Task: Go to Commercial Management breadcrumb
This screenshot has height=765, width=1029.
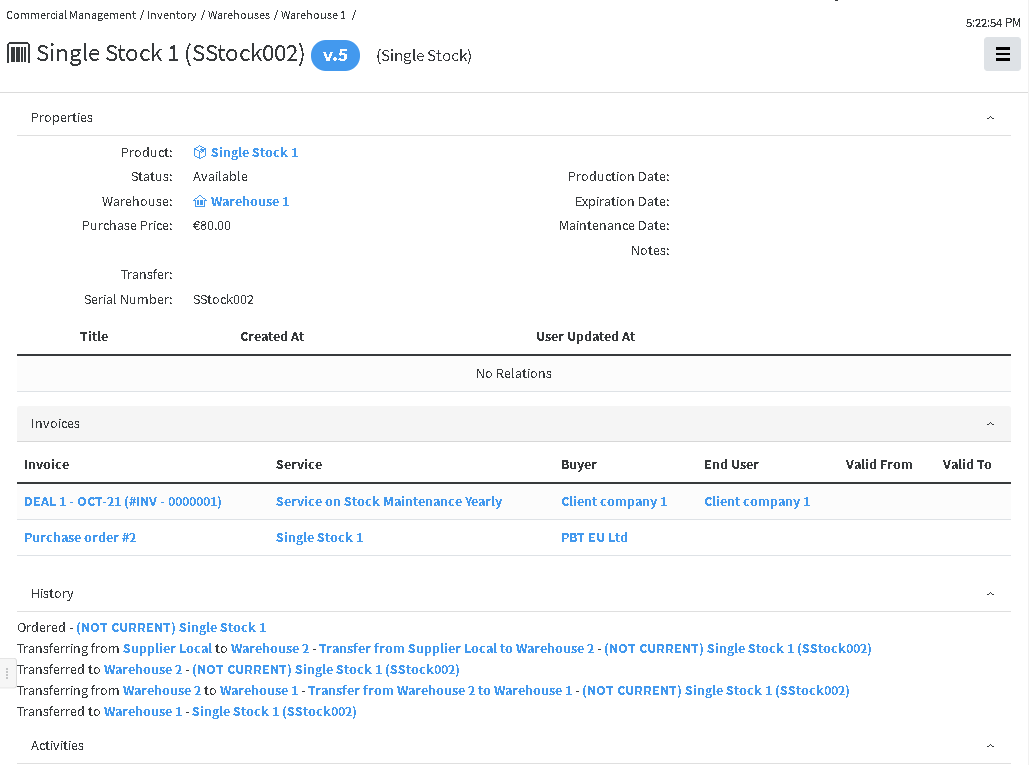Action: [x=71, y=15]
